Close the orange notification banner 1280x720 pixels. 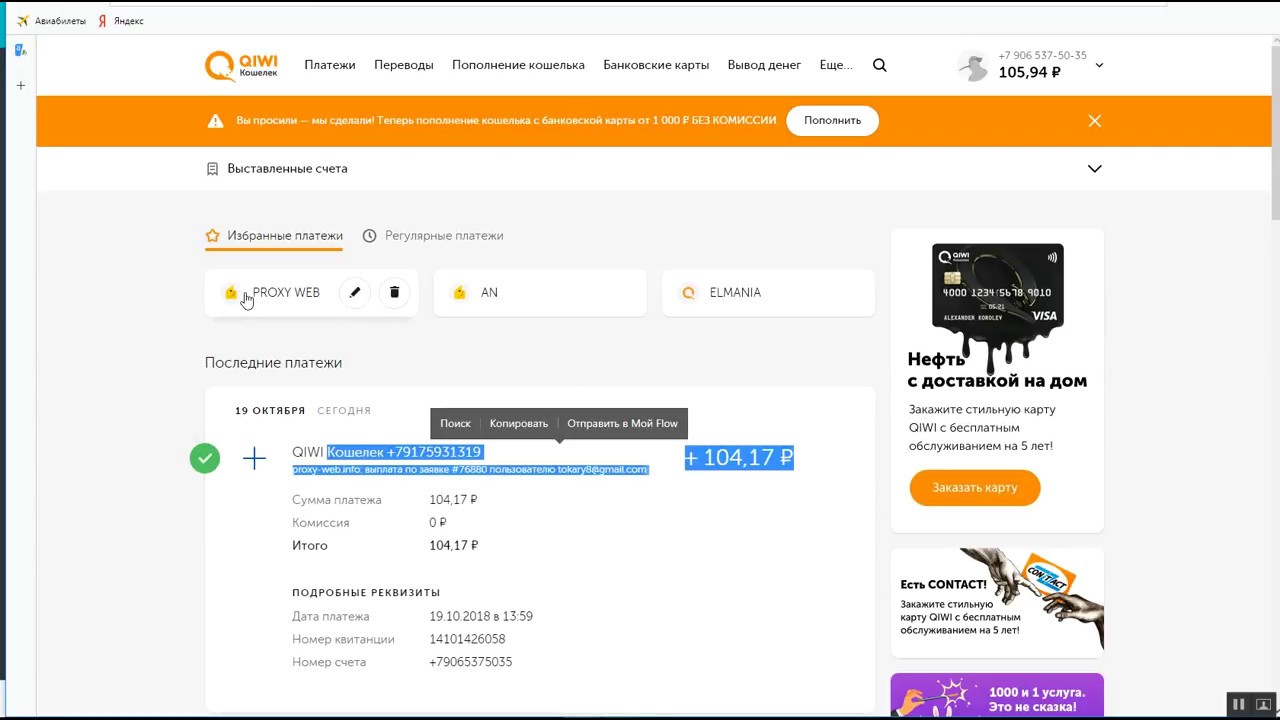[1095, 121]
